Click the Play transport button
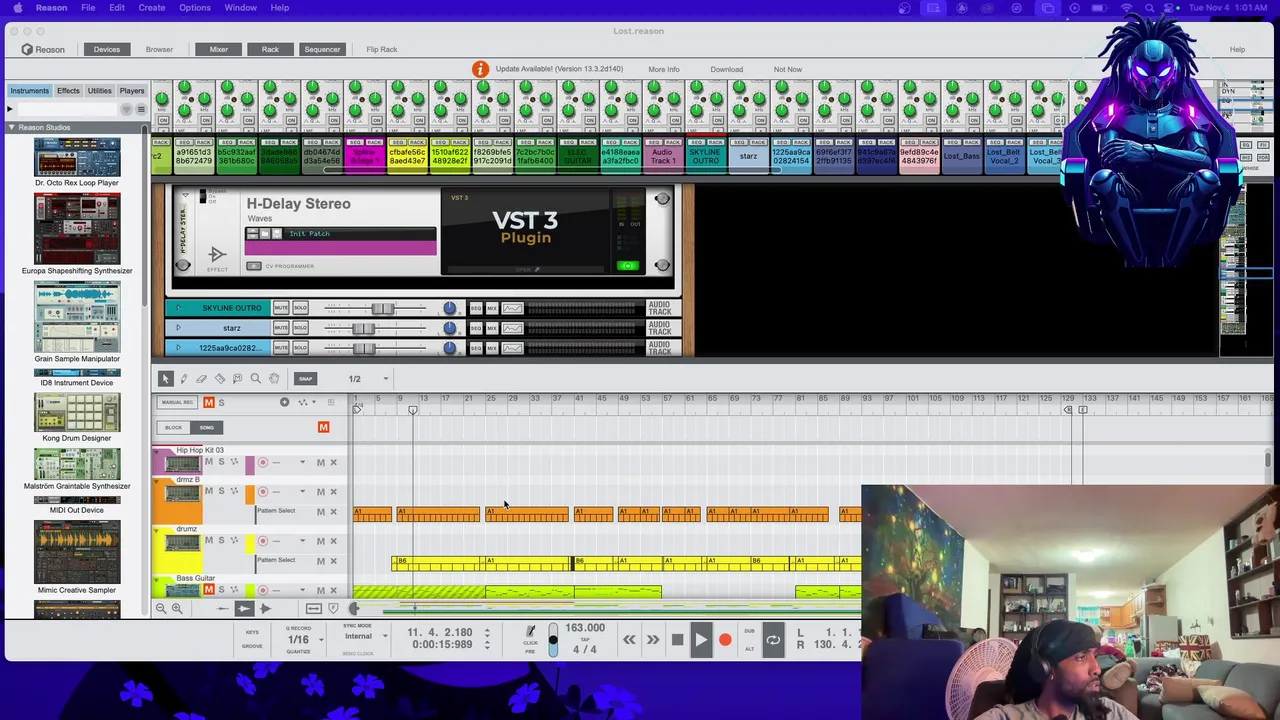 click(x=701, y=640)
